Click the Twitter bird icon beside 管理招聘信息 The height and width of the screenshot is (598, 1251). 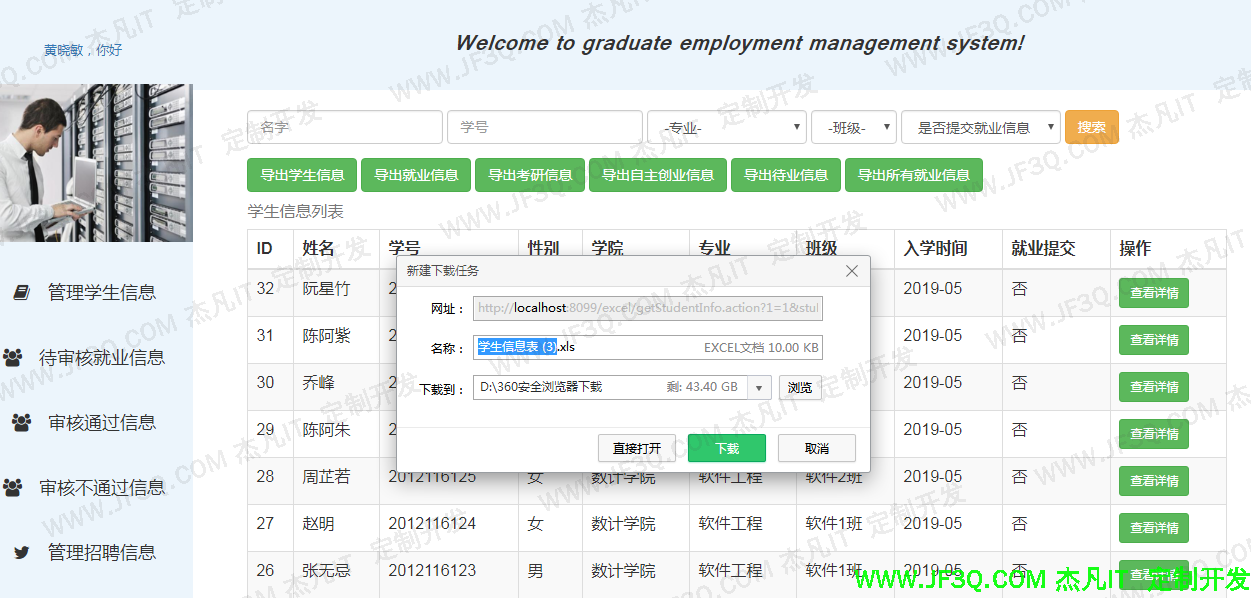pos(21,552)
